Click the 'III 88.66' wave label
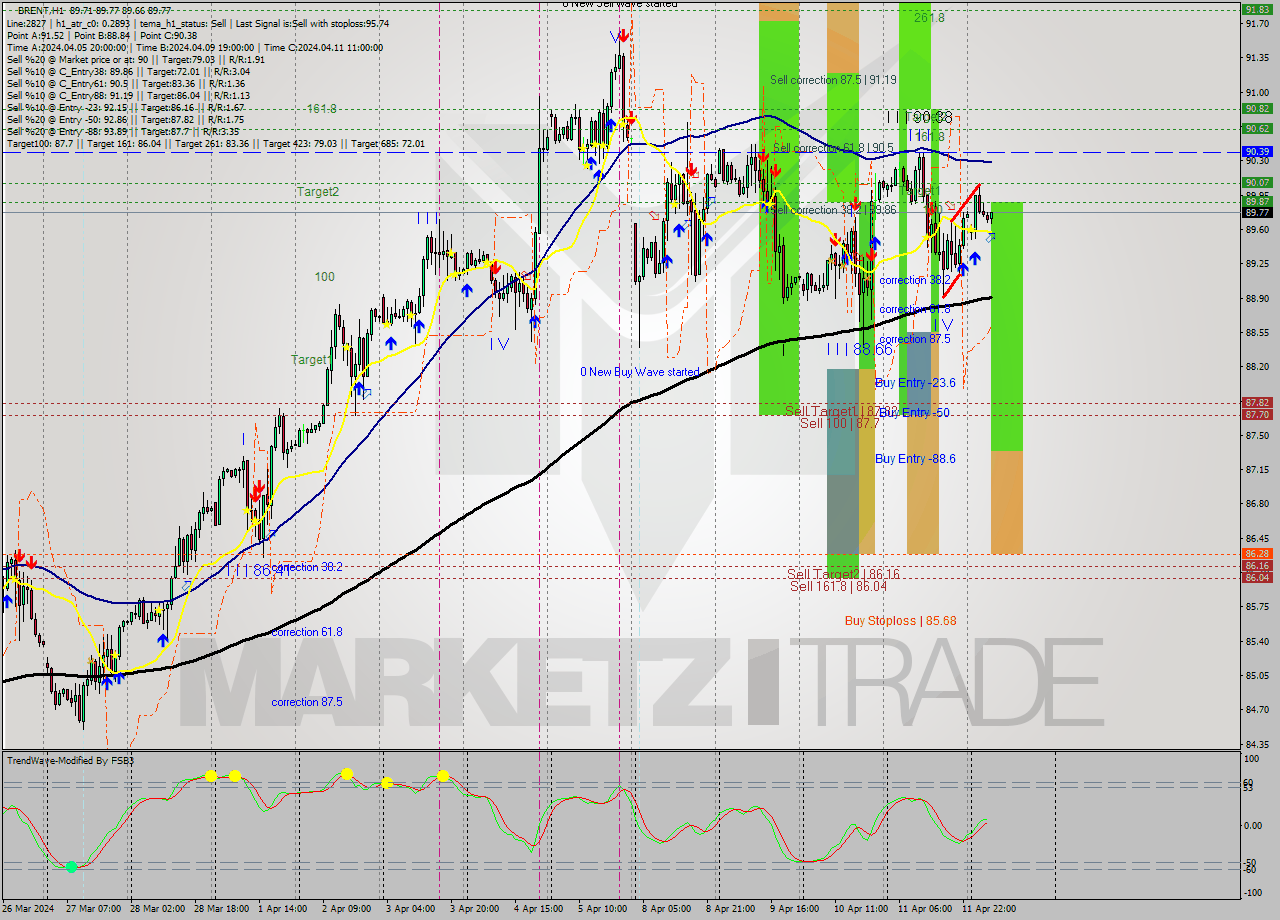The height and width of the screenshot is (920, 1280). 859,349
